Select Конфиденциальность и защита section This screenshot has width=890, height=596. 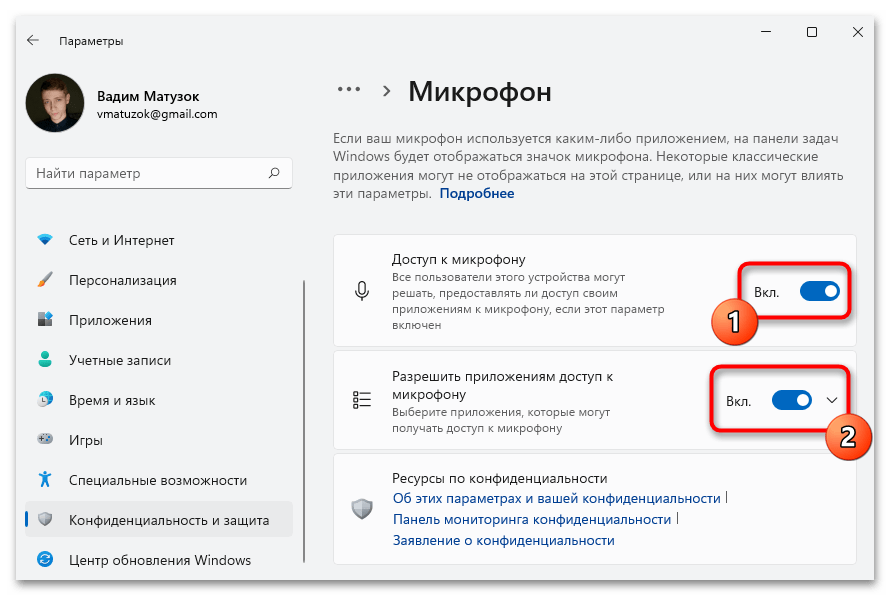click(159, 519)
